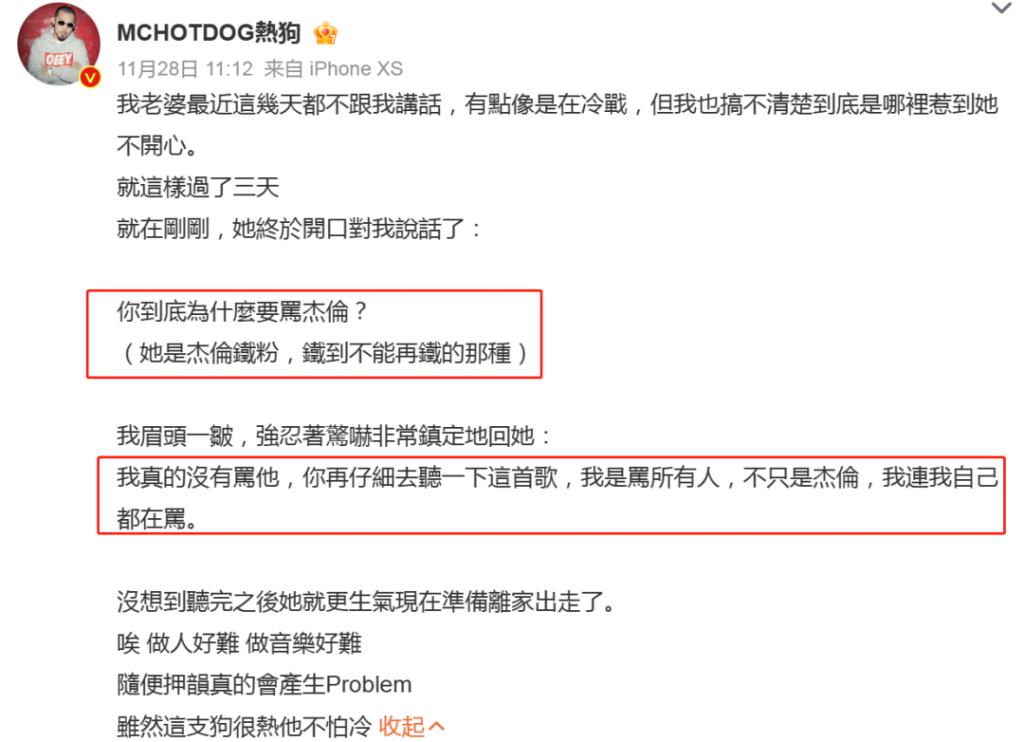Screen dimensions: 1024x742
Task: Collapse the post with 收起
Action: pyautogui.click(x=402, y=726)
